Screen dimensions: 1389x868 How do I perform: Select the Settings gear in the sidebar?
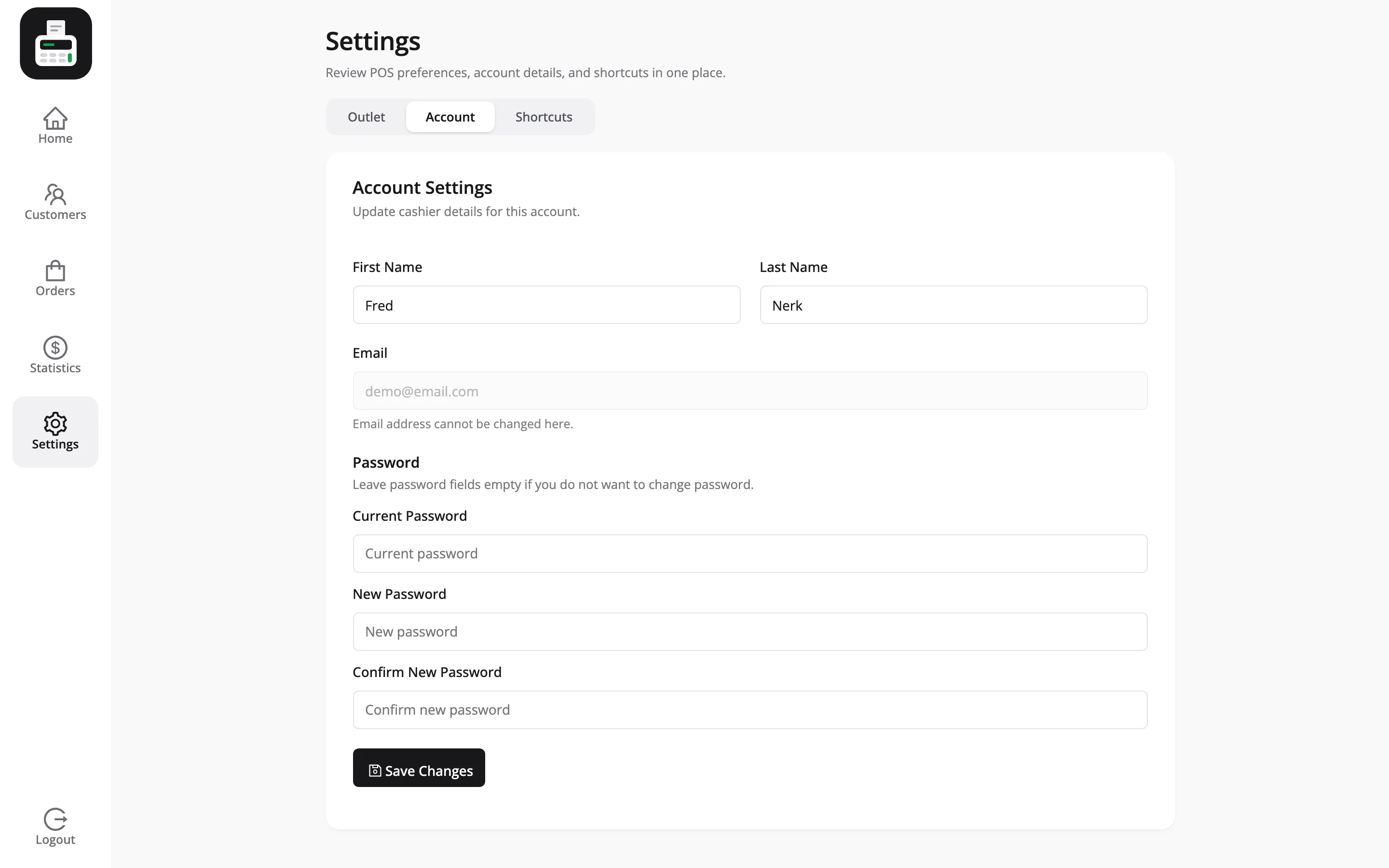point(55,432)
